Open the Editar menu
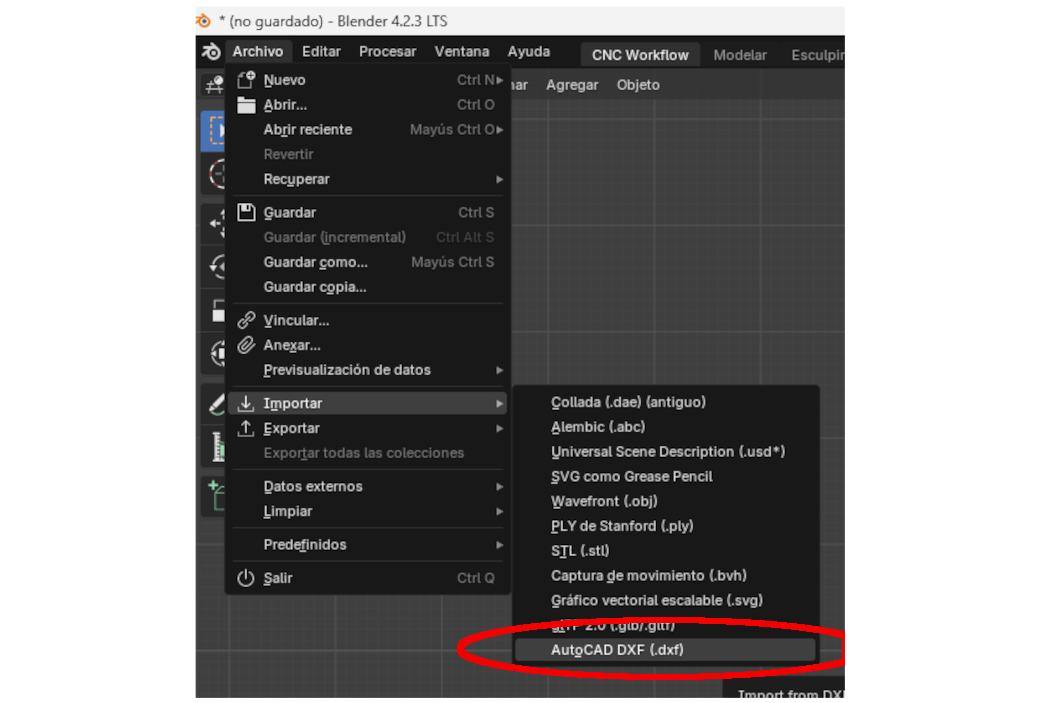The width and height of the screenshot is (1055, 703). click(321, 52)
